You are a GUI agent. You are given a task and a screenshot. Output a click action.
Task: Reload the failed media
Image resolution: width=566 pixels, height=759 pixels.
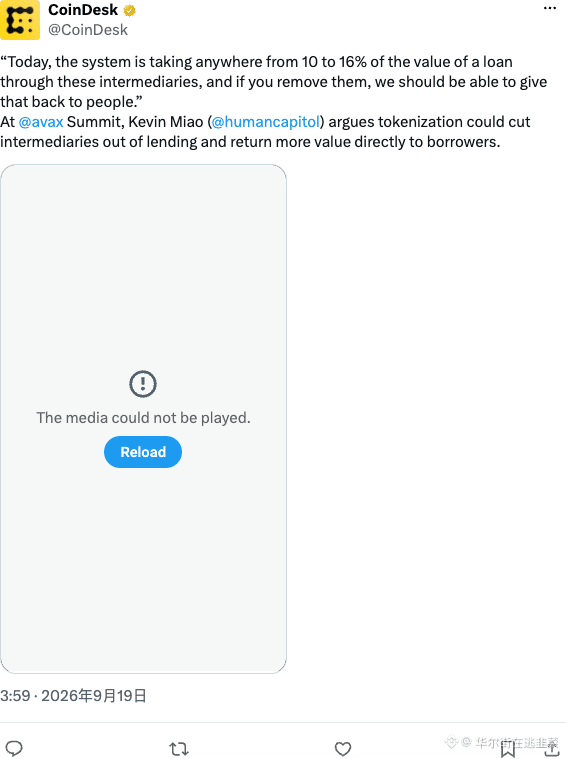tap(143, 452)
